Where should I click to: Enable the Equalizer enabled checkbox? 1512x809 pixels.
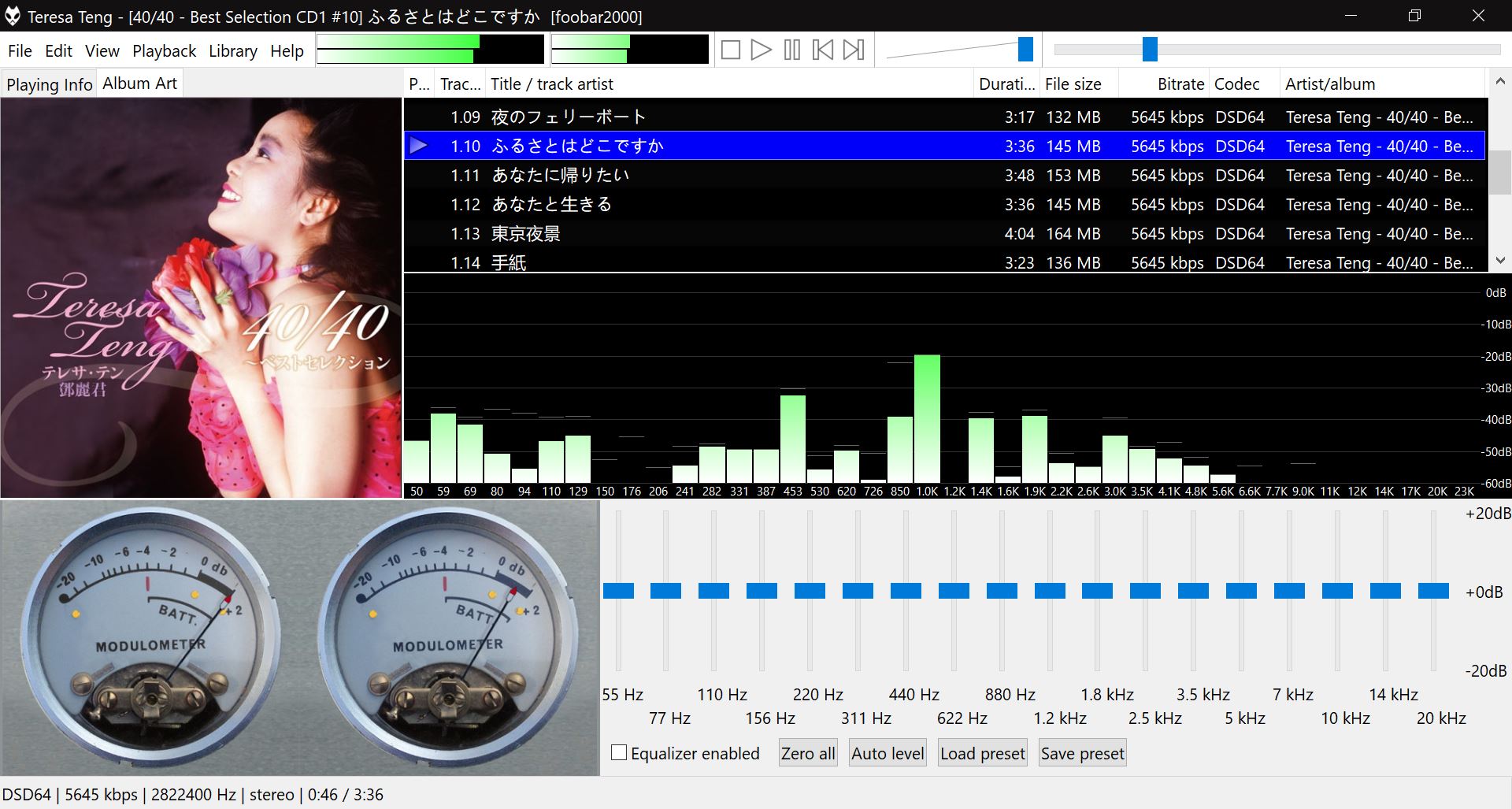[619, 752]
